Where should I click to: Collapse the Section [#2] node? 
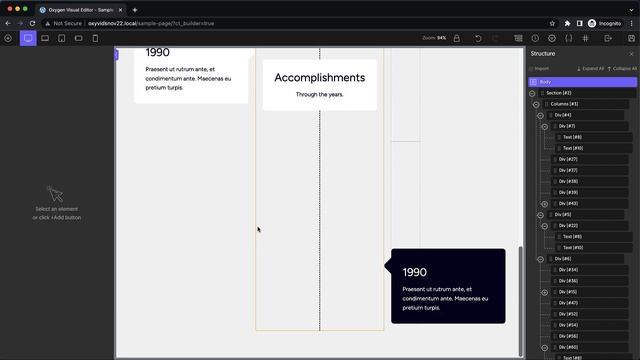click(x=532, y=93)
